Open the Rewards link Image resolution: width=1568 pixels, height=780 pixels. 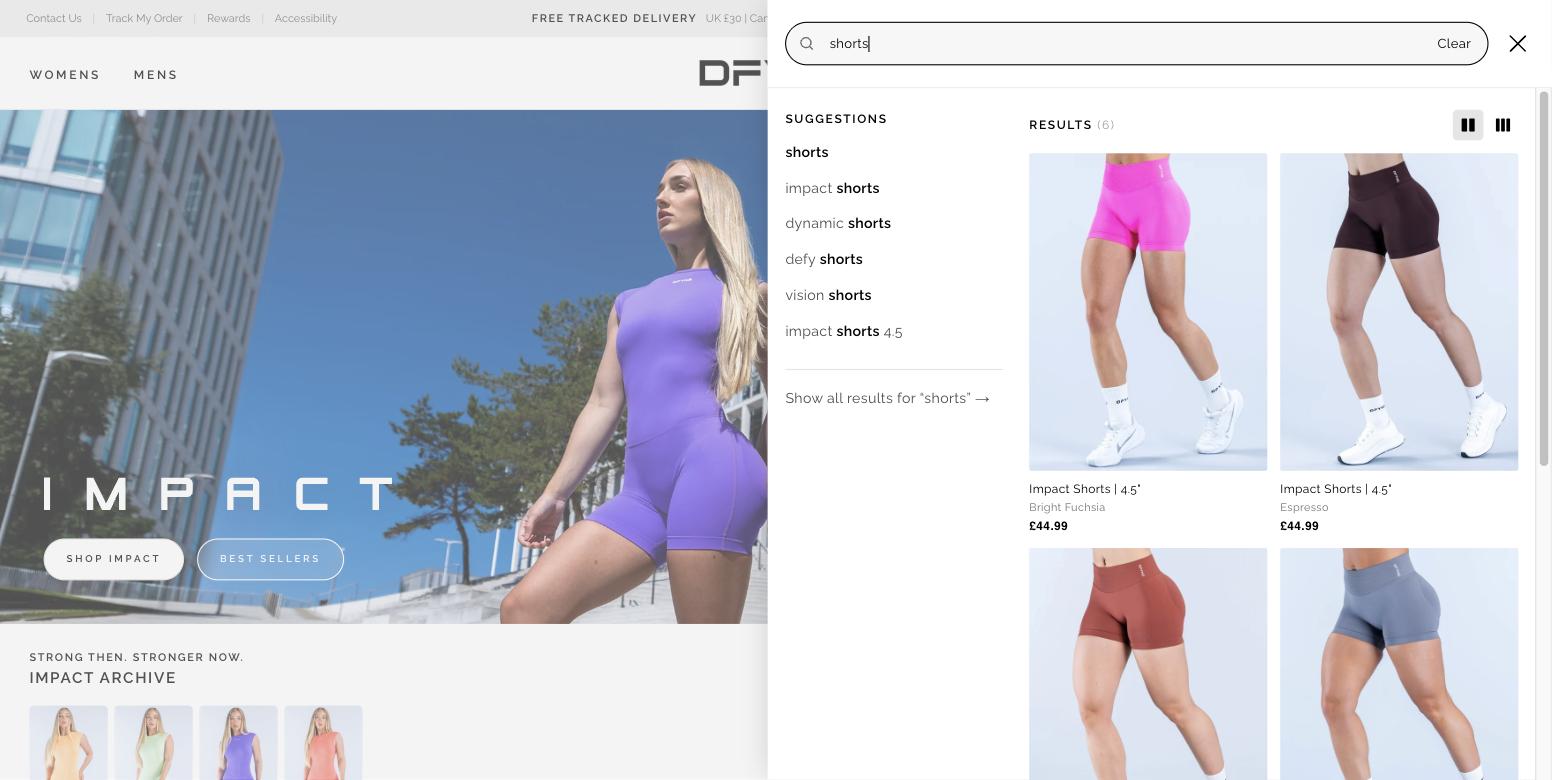[228, 18]
